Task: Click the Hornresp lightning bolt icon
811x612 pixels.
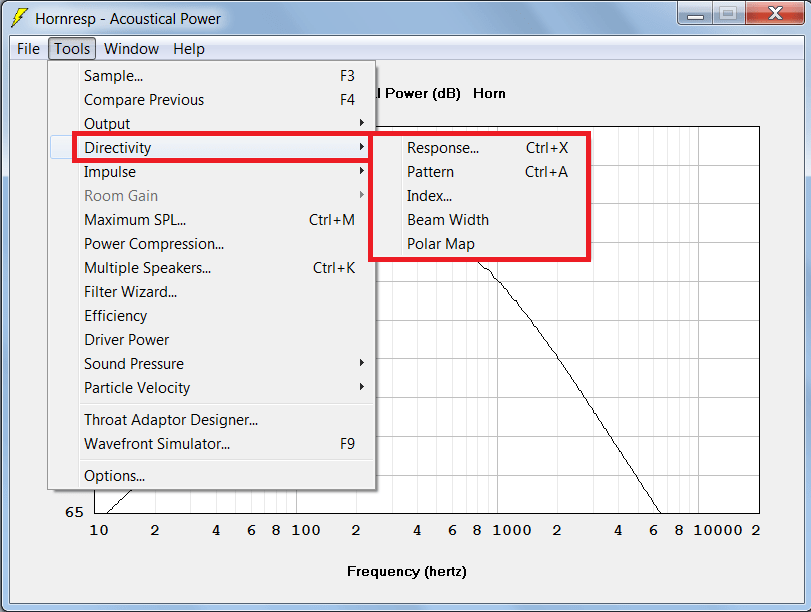Action: pyautogui.click(x=19, y=18)
